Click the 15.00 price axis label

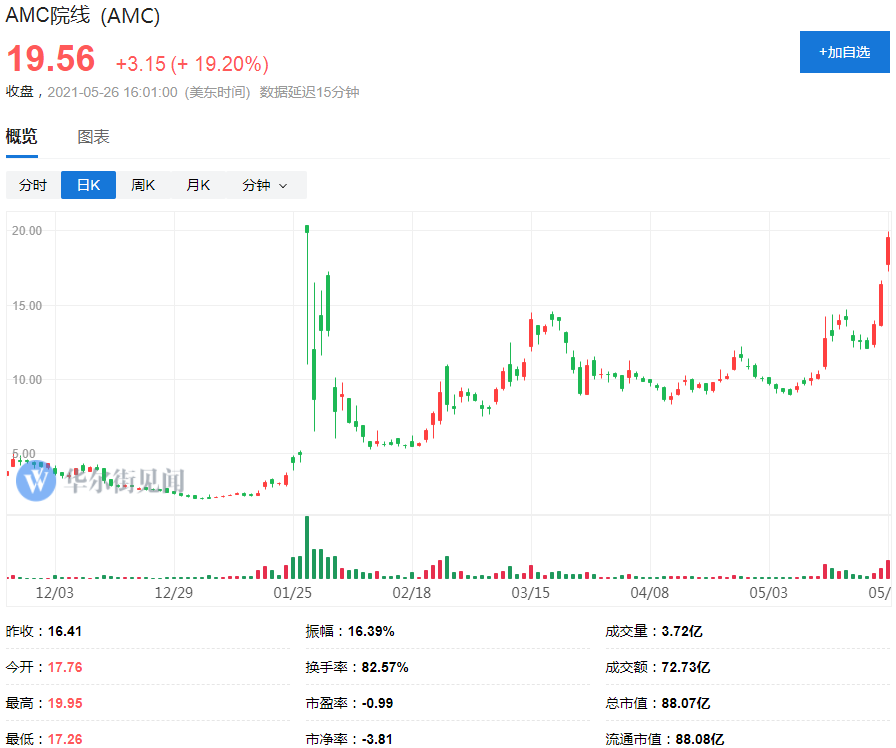(x=27, y=306)
